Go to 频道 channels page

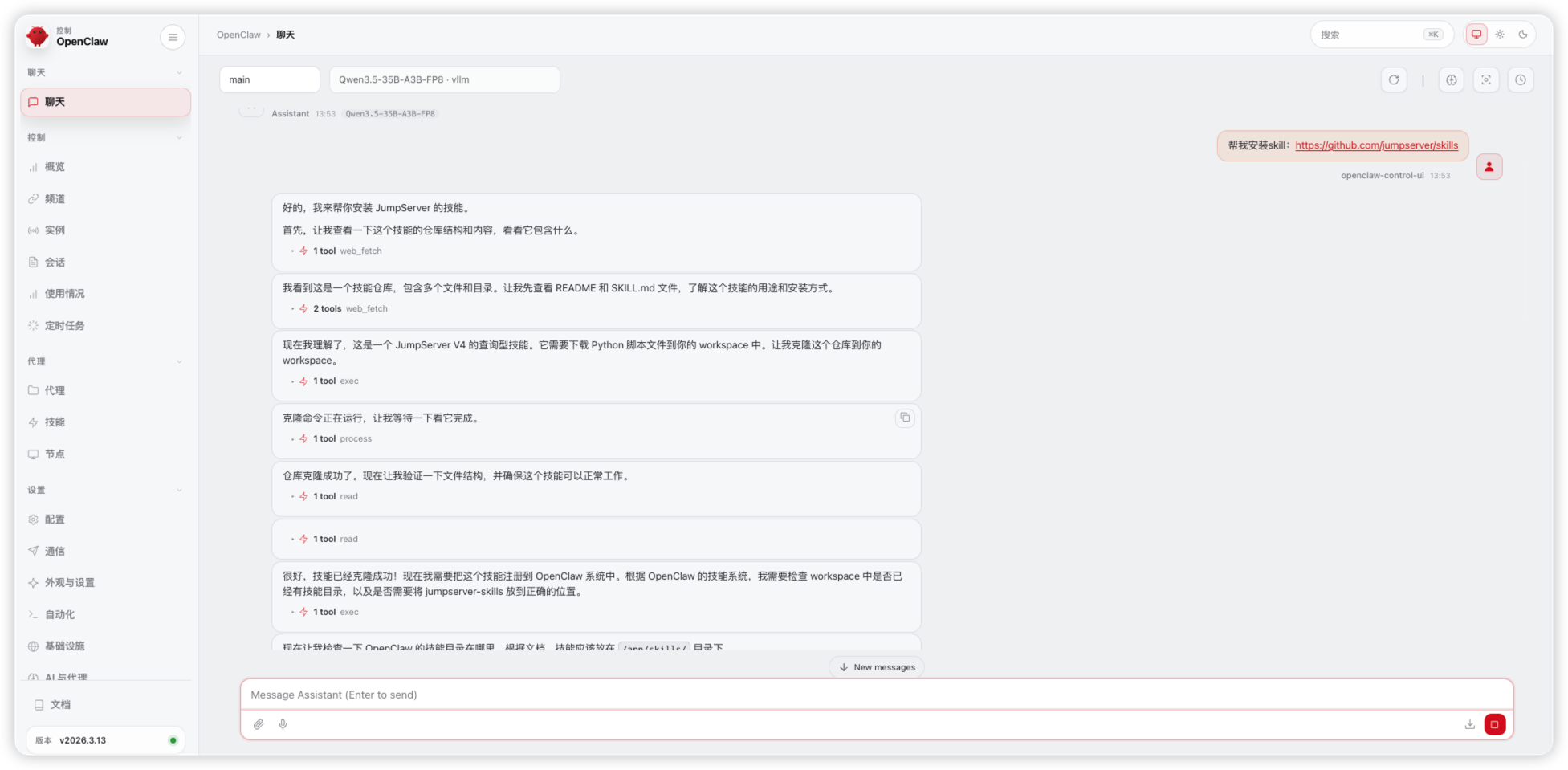(x=106, y=198)
